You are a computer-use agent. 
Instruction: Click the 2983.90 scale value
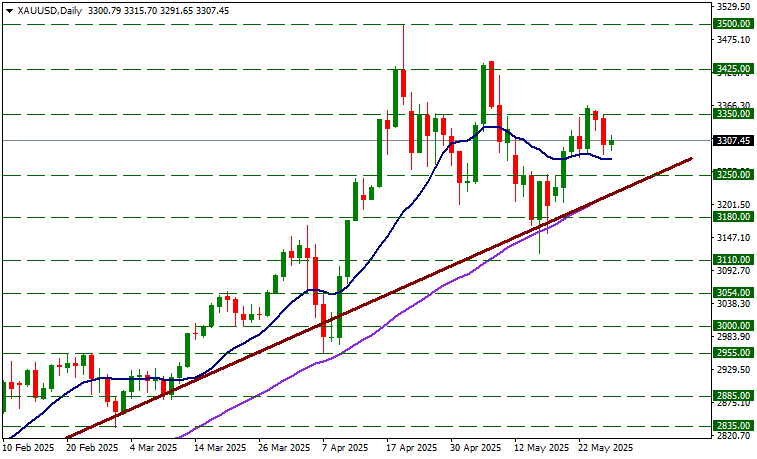[733, 336]
